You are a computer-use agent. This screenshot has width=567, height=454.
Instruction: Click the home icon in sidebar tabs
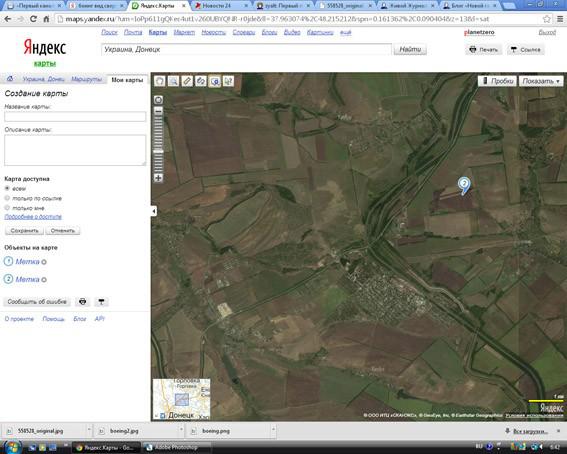pos(10,78)
